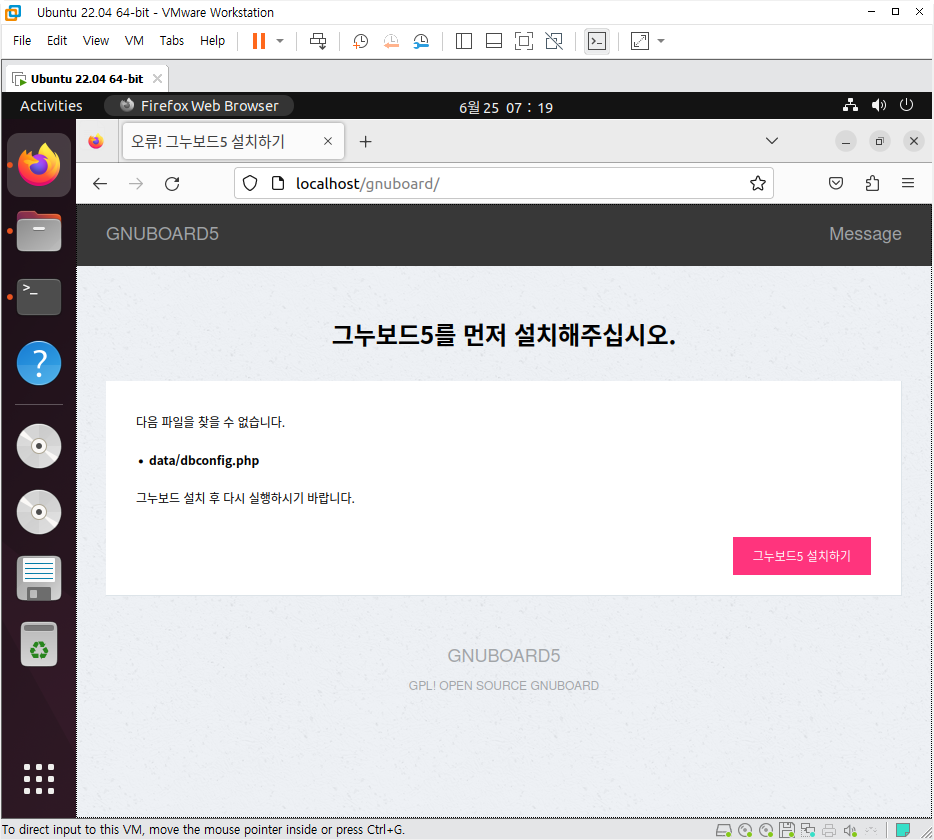Open the power menu in the Ubuntu top bar
This screenshot has height=840, width=934.
click(907, 105)
